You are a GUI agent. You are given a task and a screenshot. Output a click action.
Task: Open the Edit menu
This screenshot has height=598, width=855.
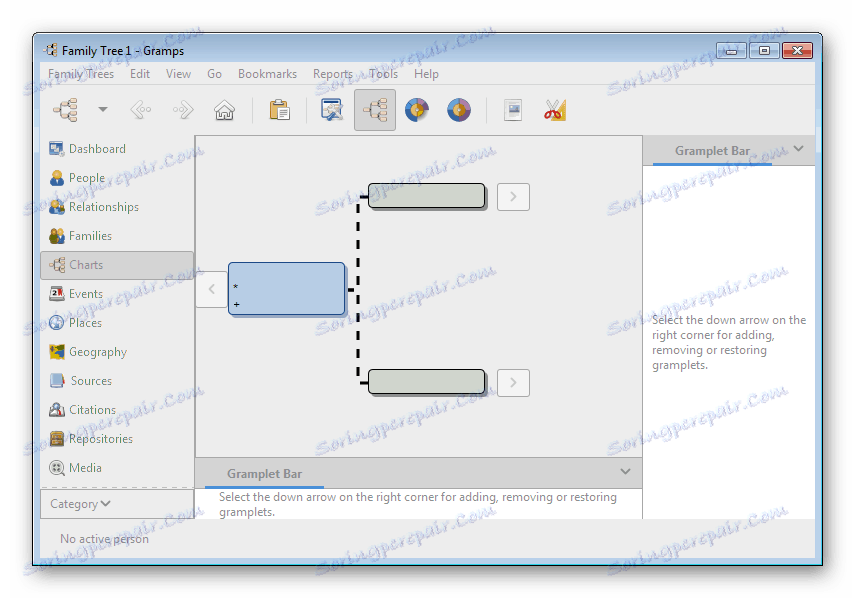tap(140, 74)
